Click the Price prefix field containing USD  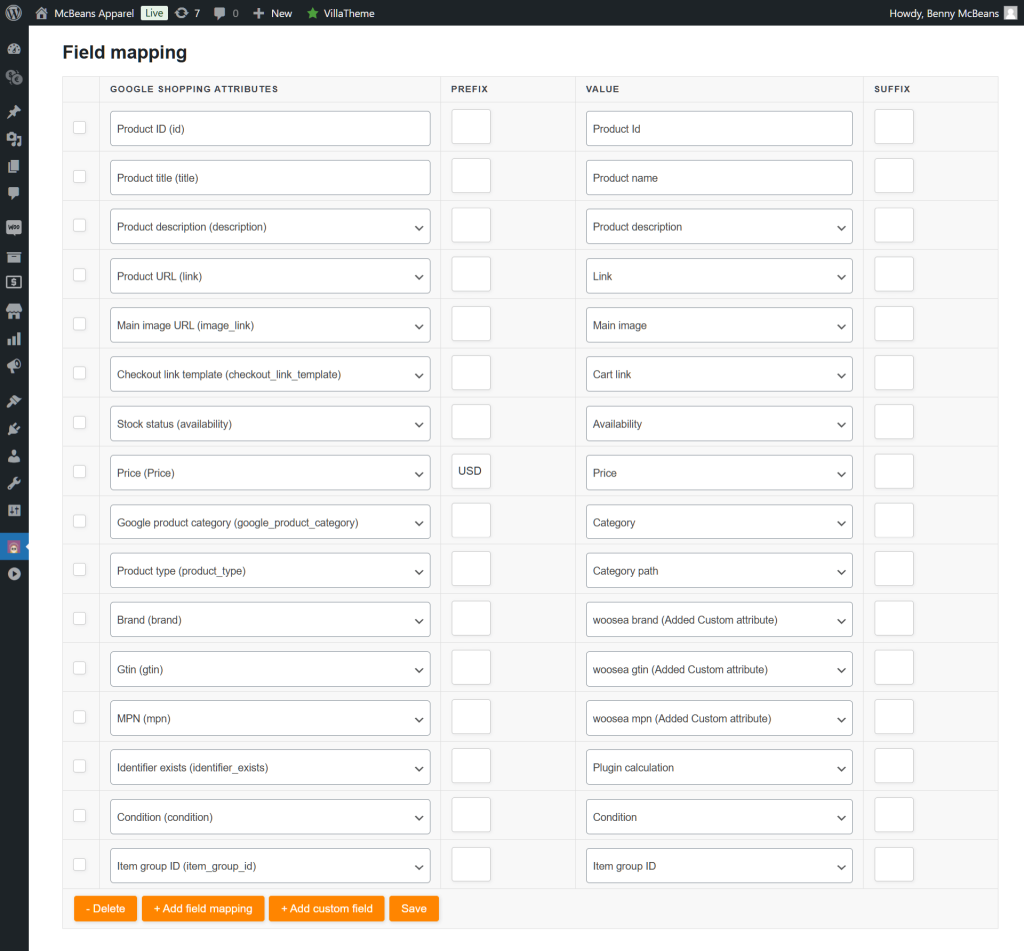click(471, 472)
